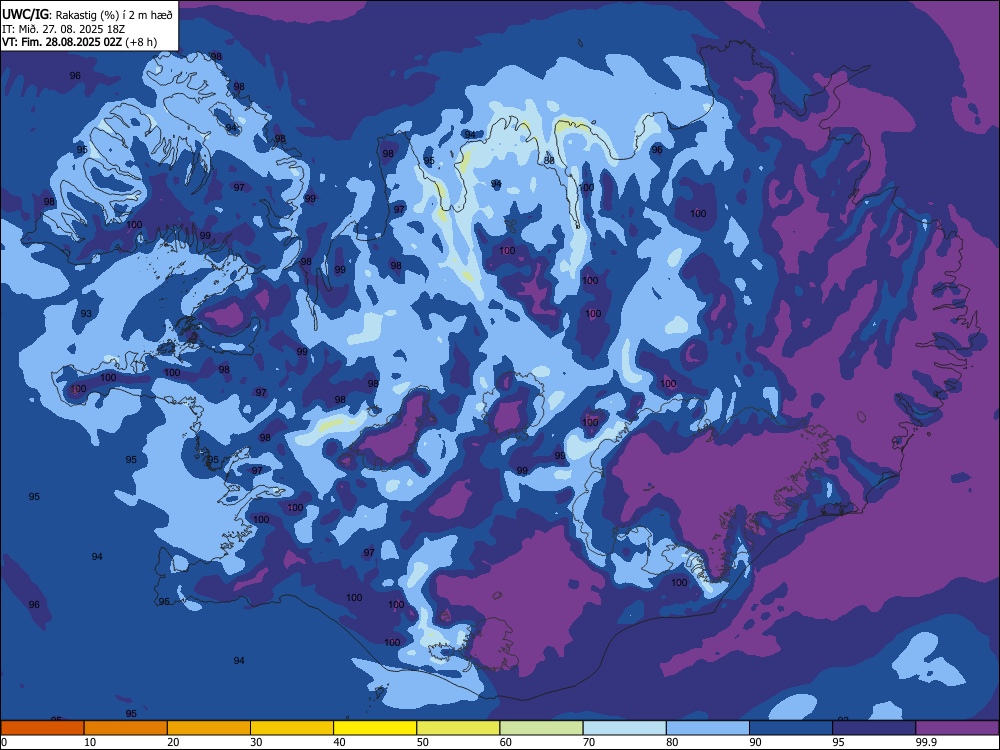Click the map humidity value '93'

click(86, 313)
